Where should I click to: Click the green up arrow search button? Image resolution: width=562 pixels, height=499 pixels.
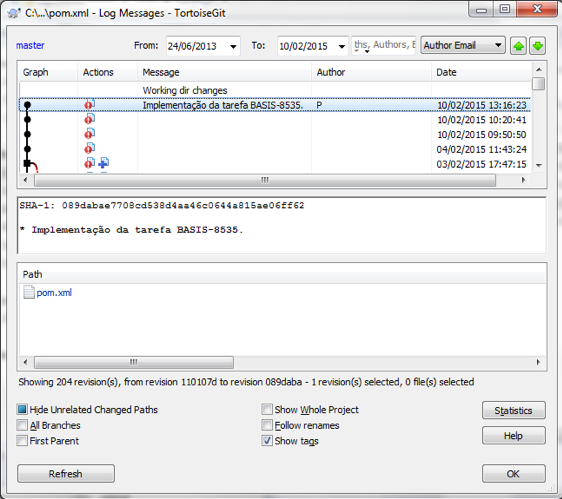tap(518, 46)
